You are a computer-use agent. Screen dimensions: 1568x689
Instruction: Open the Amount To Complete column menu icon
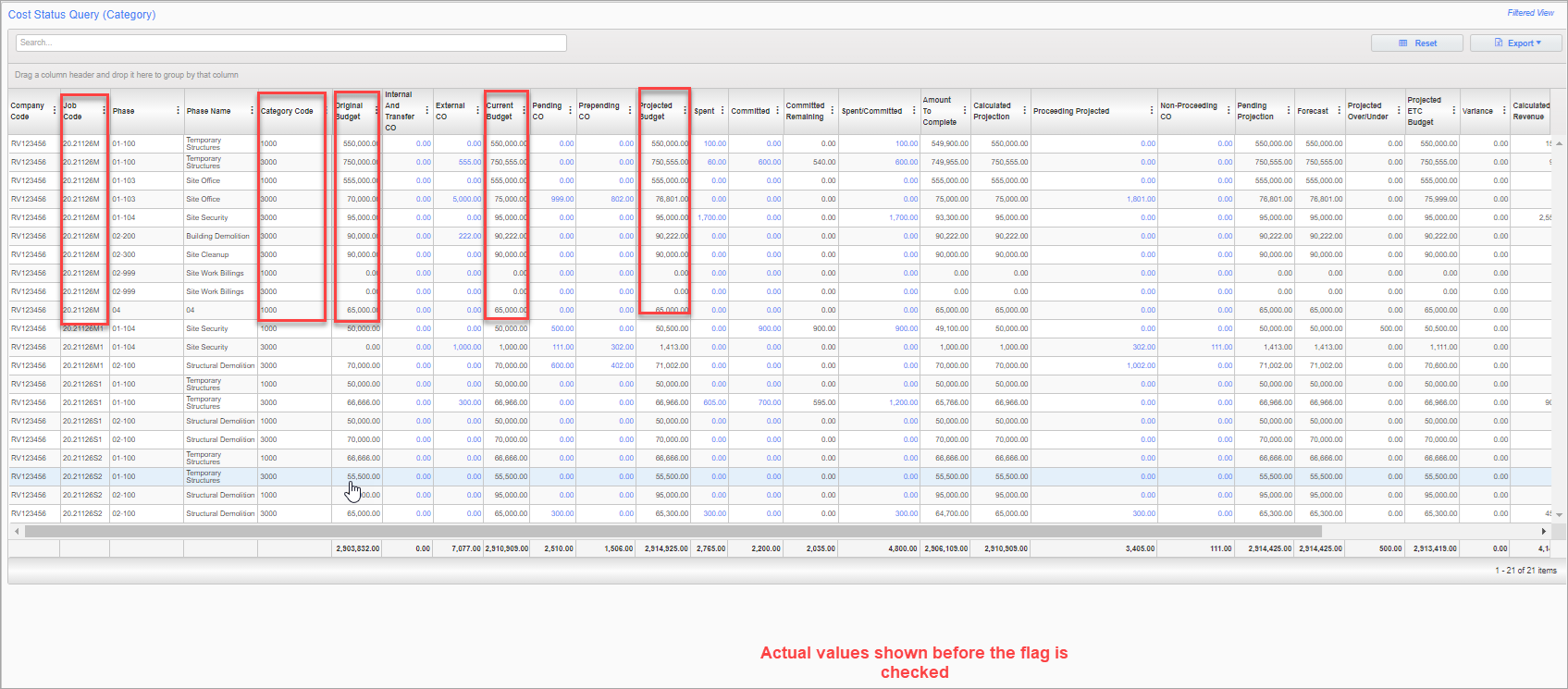[x=965, y=111]
